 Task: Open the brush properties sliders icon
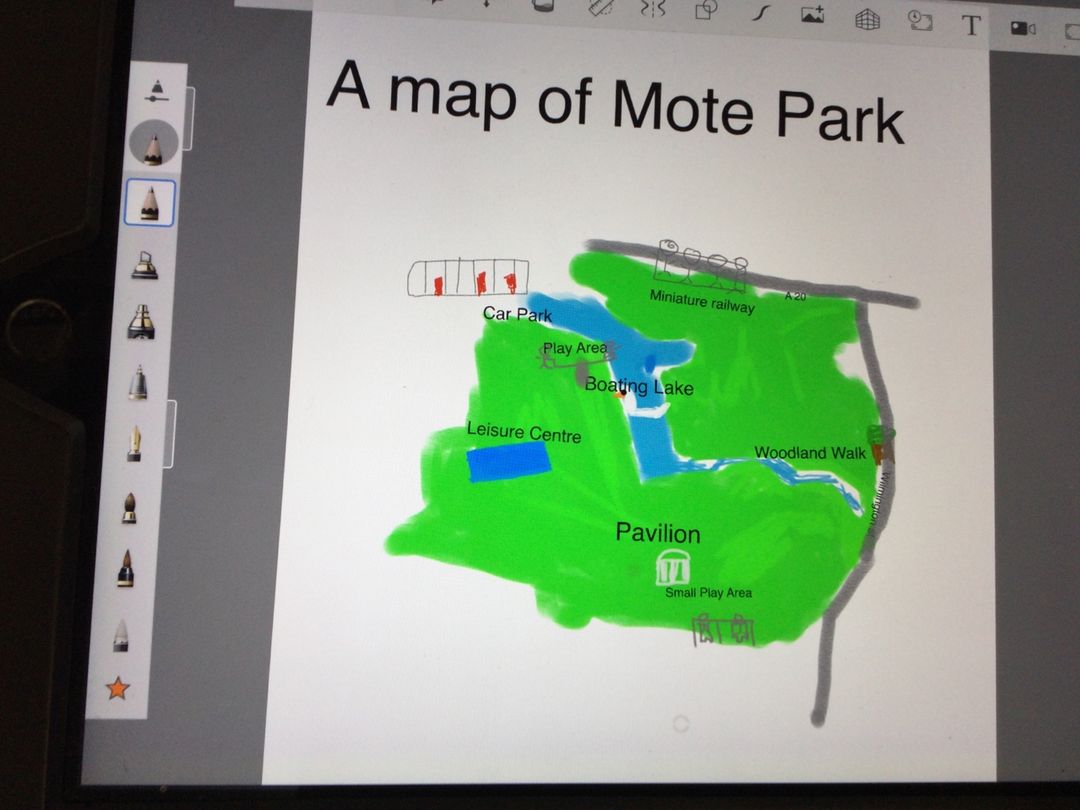click(x=154, y=91)
